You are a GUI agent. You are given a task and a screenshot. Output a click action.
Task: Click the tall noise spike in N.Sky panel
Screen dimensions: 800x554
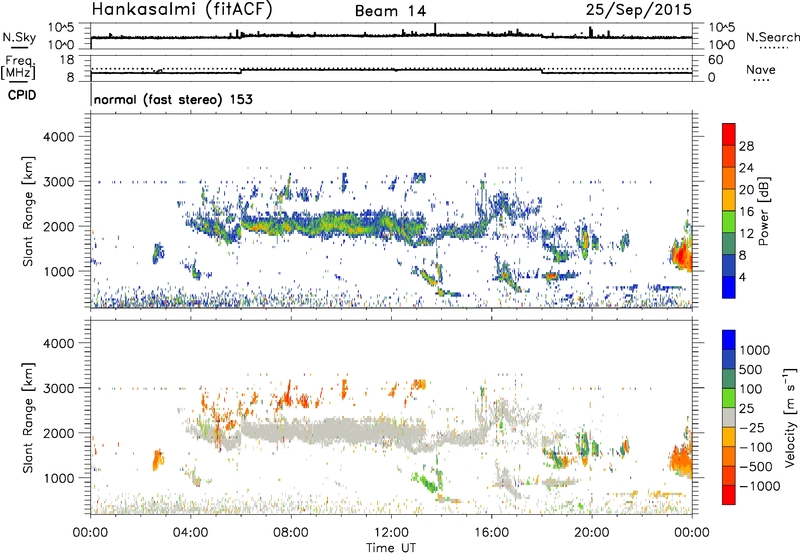[435, 29]
